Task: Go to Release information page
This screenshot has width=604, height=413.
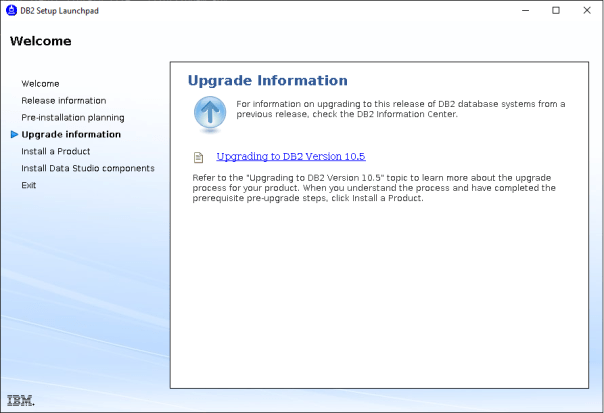Action: 63,100
